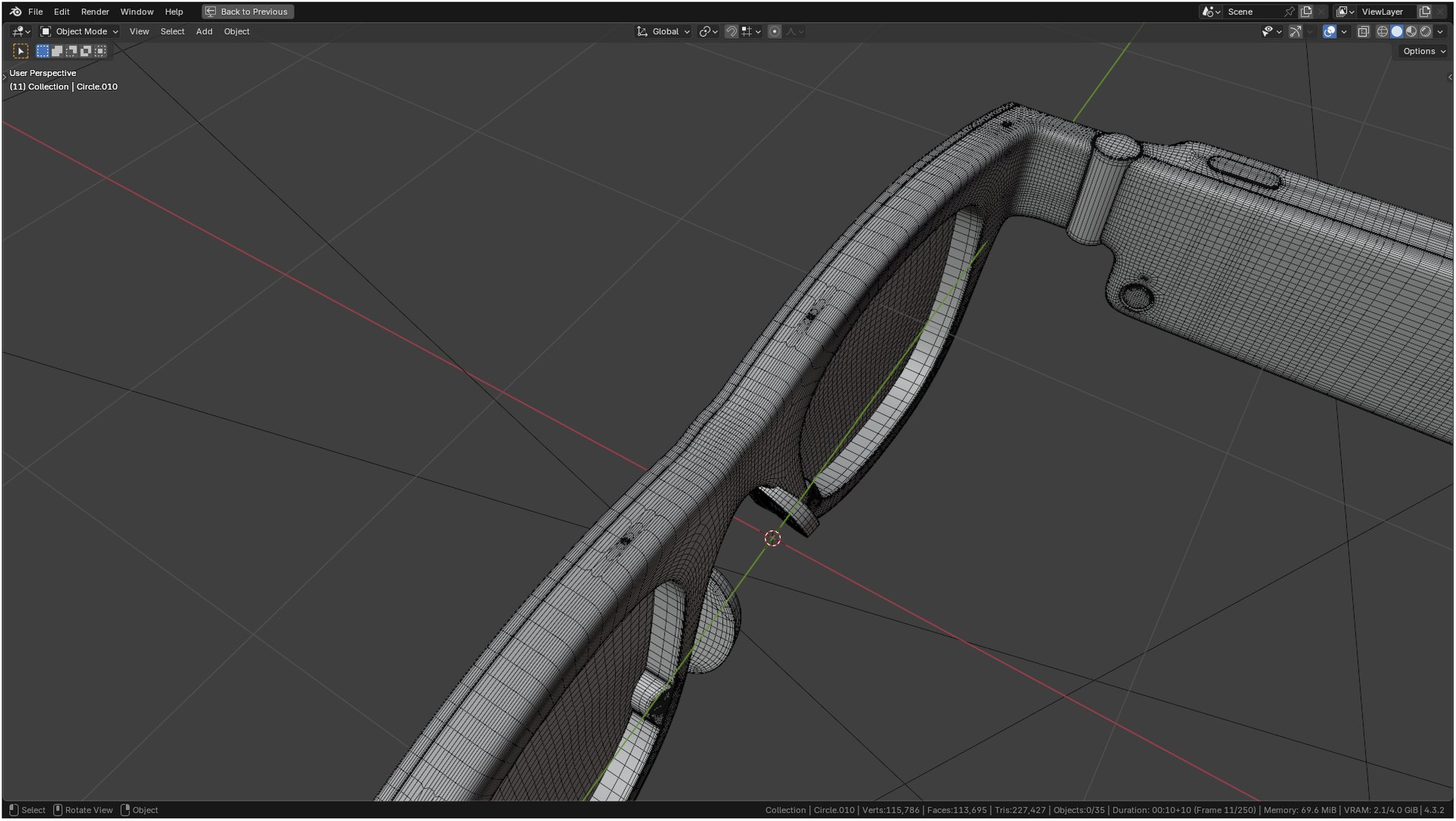Open the Help menu
The image size is (1456, 821).
(x=174, y=11)
